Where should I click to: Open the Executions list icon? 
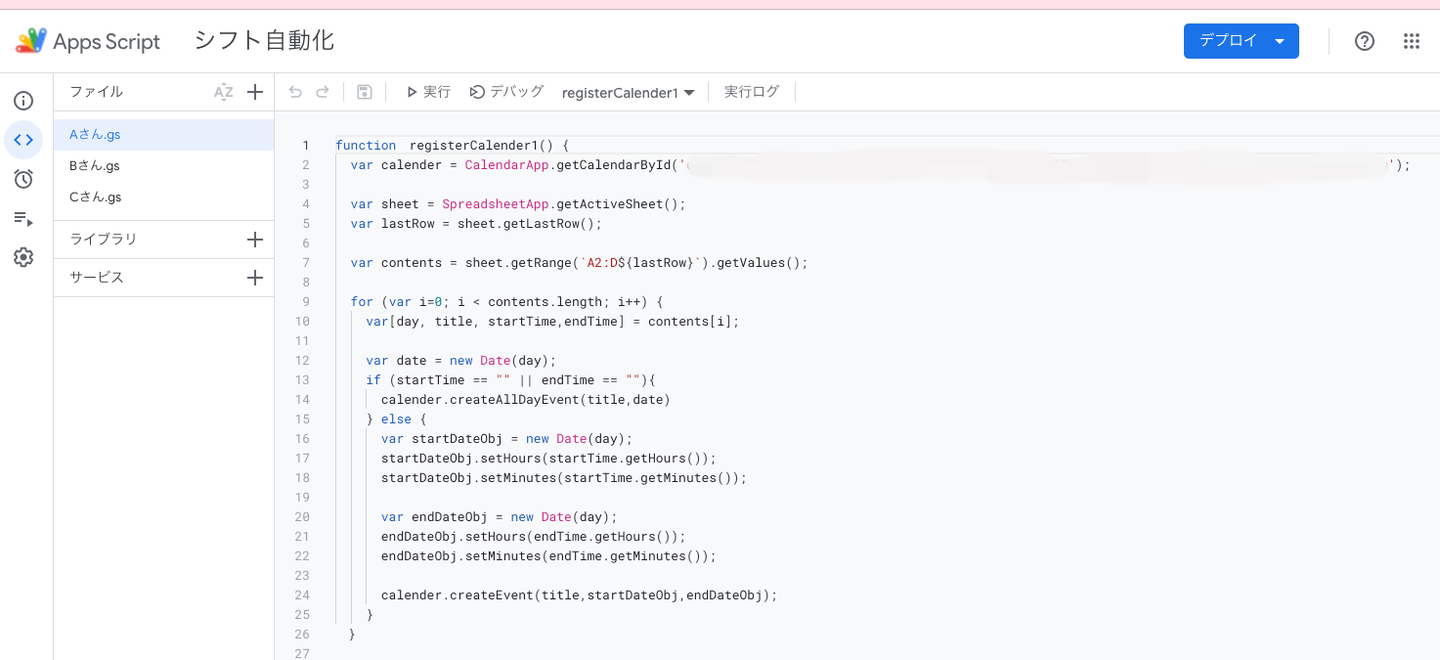[23, 218]
